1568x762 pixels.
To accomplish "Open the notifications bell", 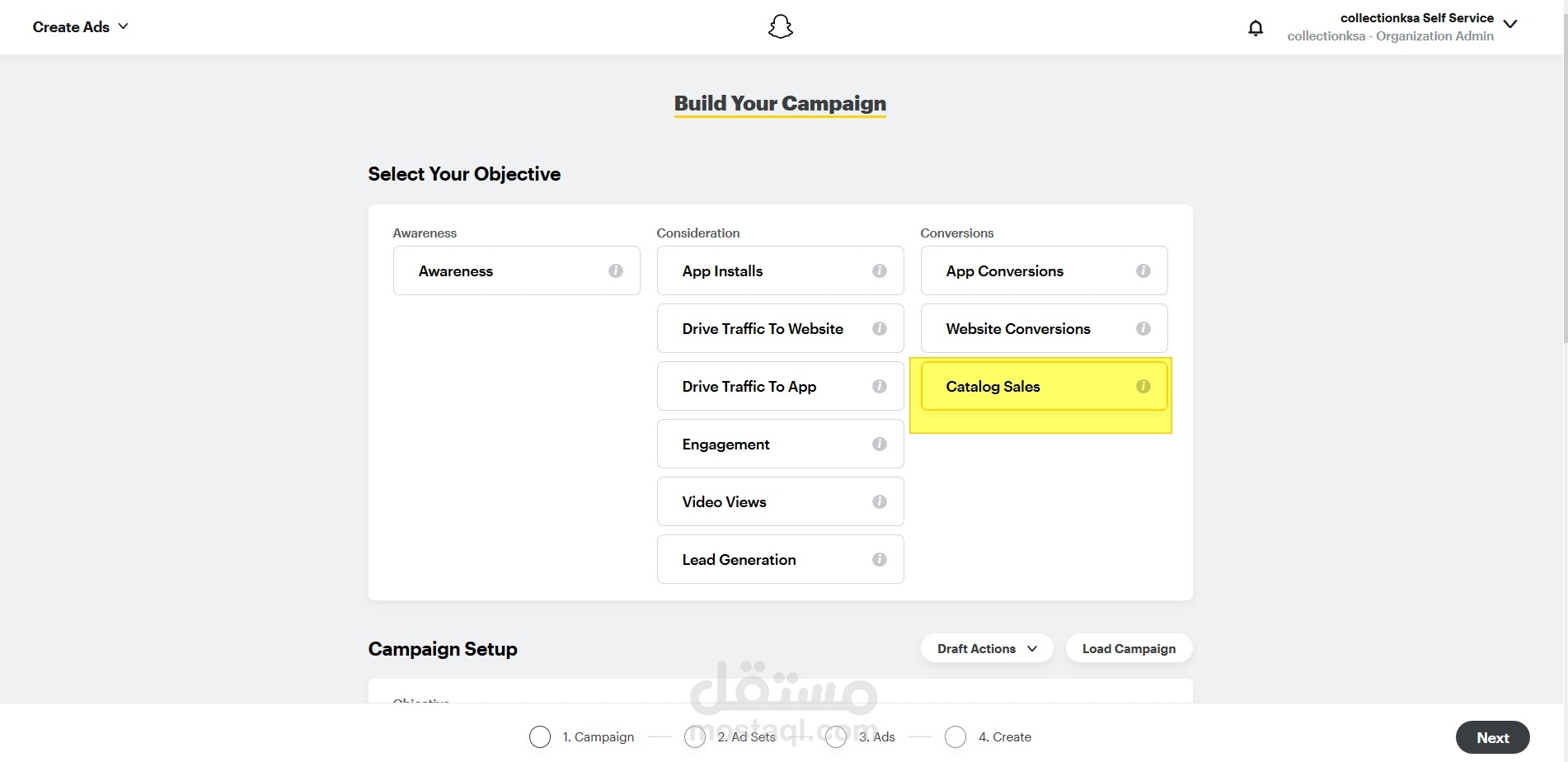I will 1255,28.
